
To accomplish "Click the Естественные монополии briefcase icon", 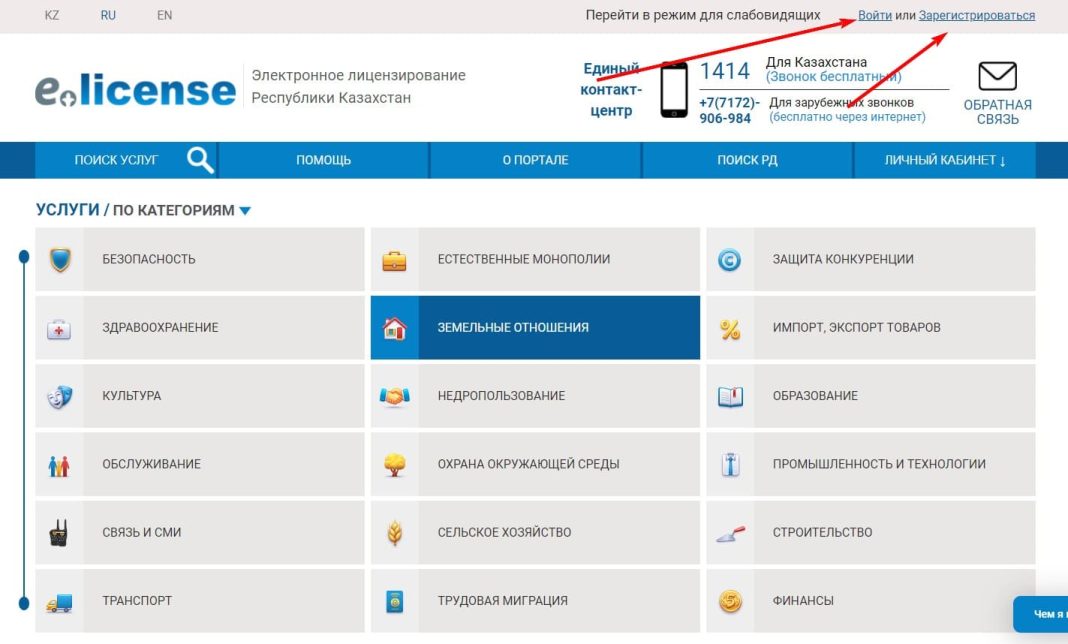I will pyautogui.click(x=394, y=258).
